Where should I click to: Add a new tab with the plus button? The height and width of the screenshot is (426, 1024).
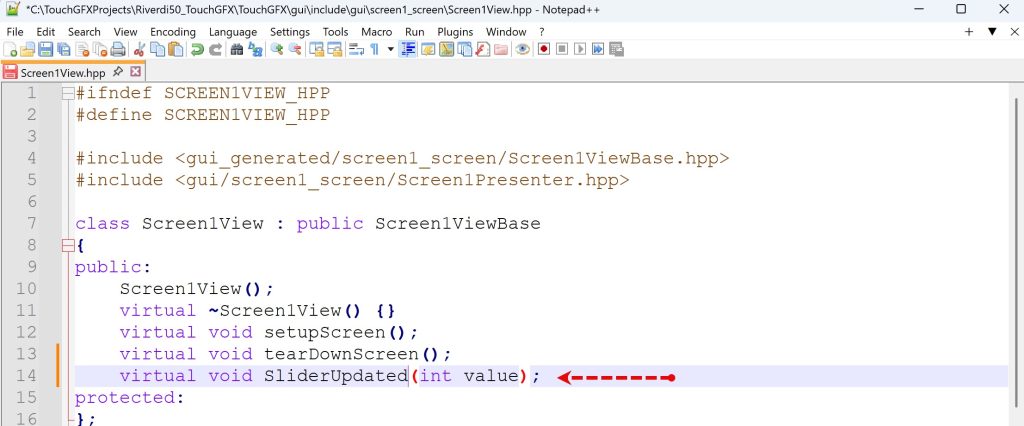(968, 32)
